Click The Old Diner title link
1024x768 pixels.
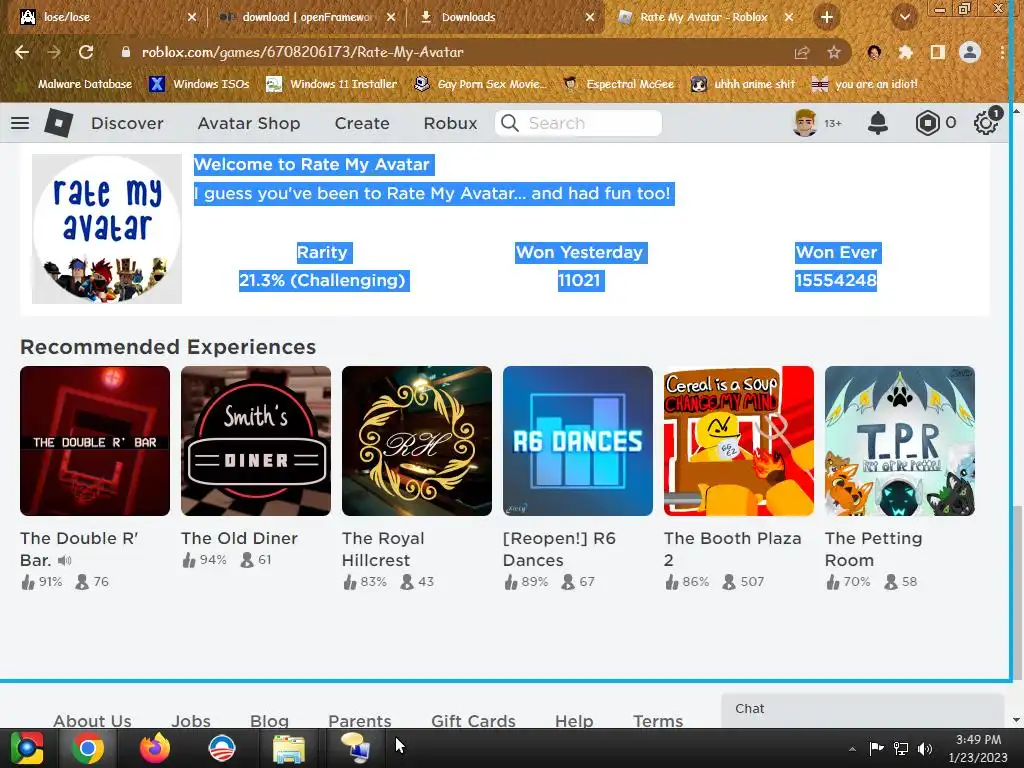click(239, 538)
